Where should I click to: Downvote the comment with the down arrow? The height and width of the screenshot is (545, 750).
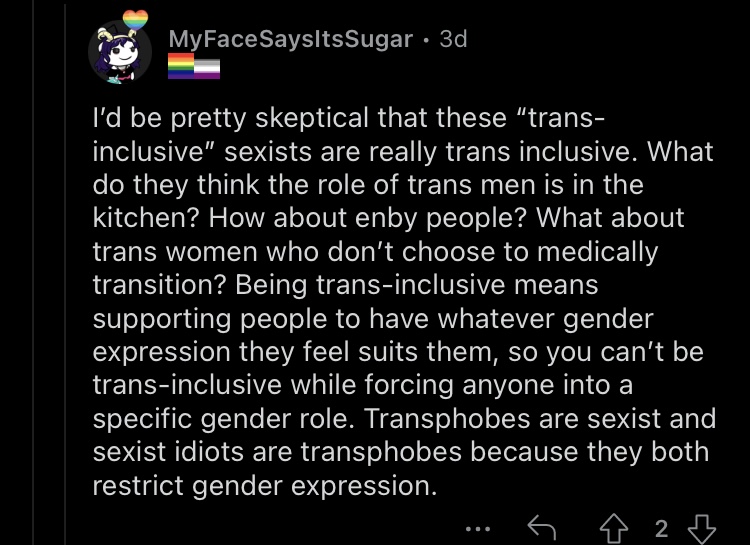pos(701,529)
